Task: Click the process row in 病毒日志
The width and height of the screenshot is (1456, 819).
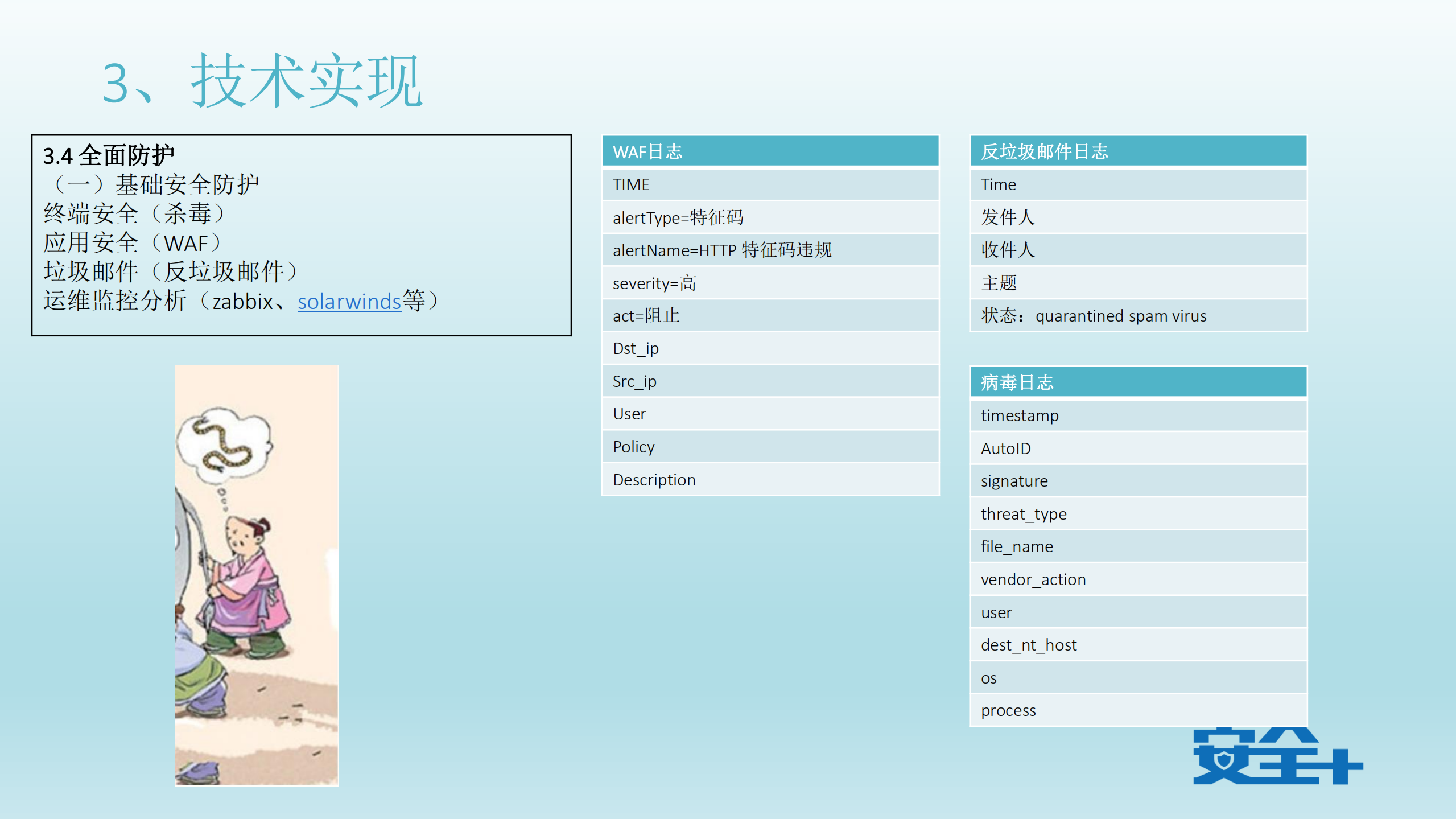Action: point(1138,710)
